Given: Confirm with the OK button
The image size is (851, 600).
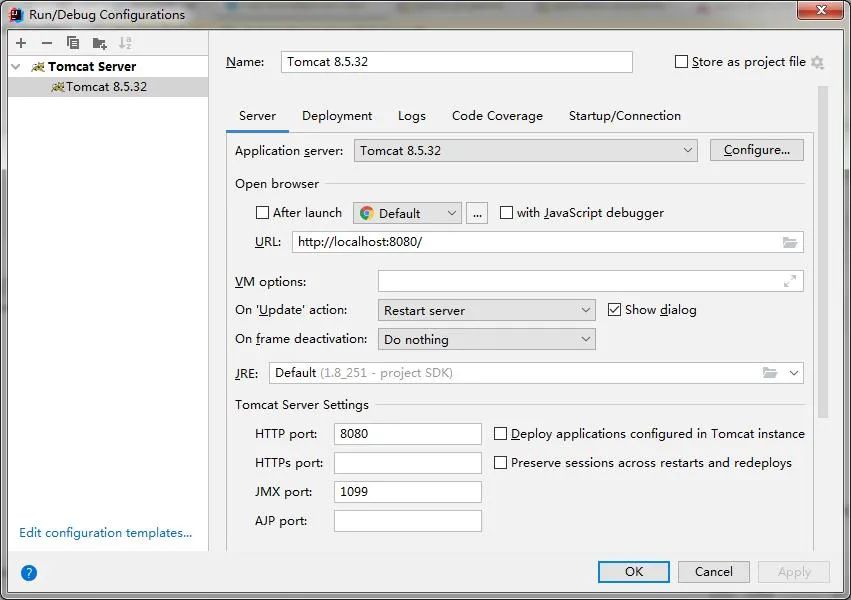Looking at the screenshot, I should [x=633, y=572].
